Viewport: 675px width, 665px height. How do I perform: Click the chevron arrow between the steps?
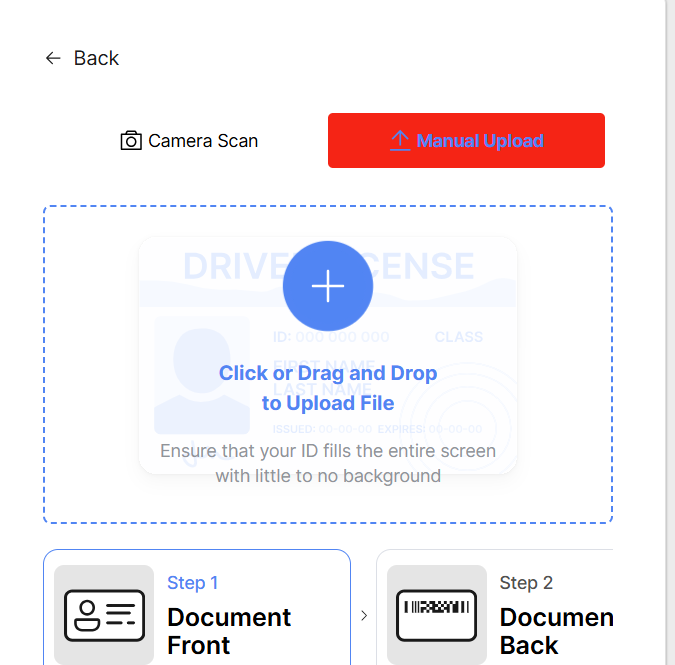(364, 616)
